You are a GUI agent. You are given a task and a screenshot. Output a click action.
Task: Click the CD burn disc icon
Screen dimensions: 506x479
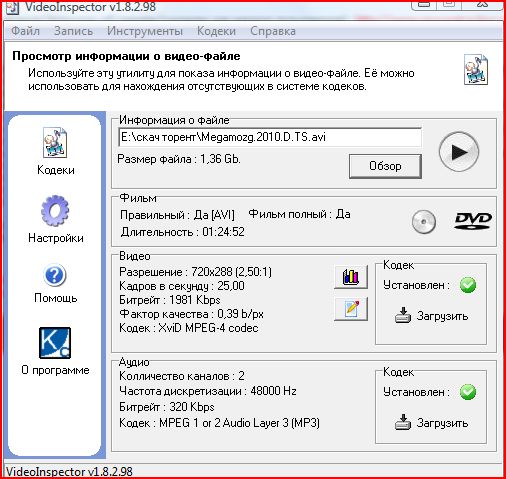click(x=424, y=222)
